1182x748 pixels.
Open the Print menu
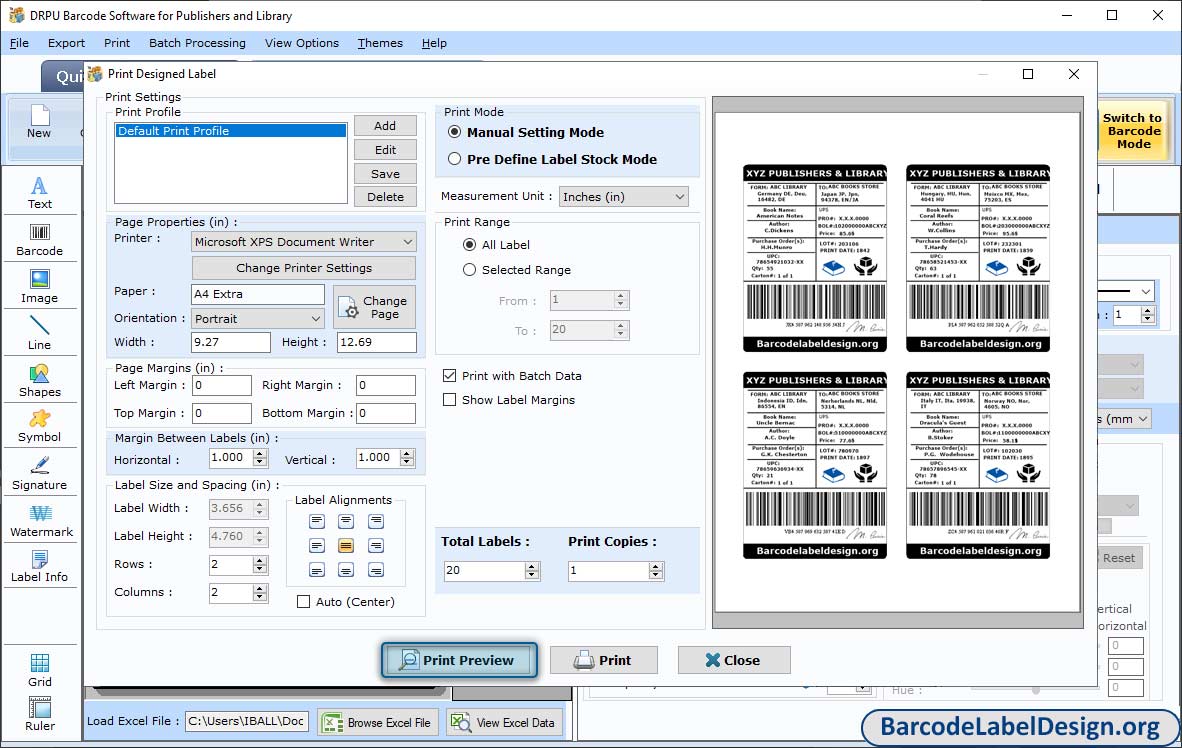tap(117, 43)
